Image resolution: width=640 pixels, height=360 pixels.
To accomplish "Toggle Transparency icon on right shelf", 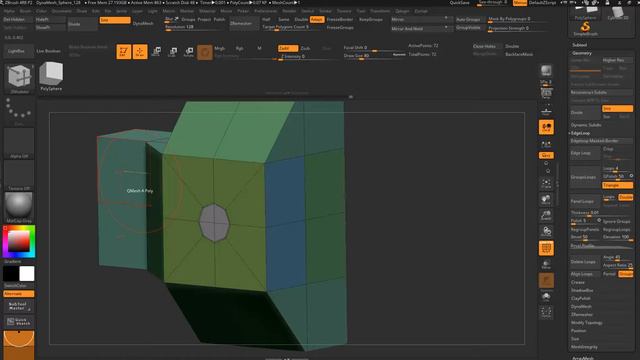I will pos(546,264).
